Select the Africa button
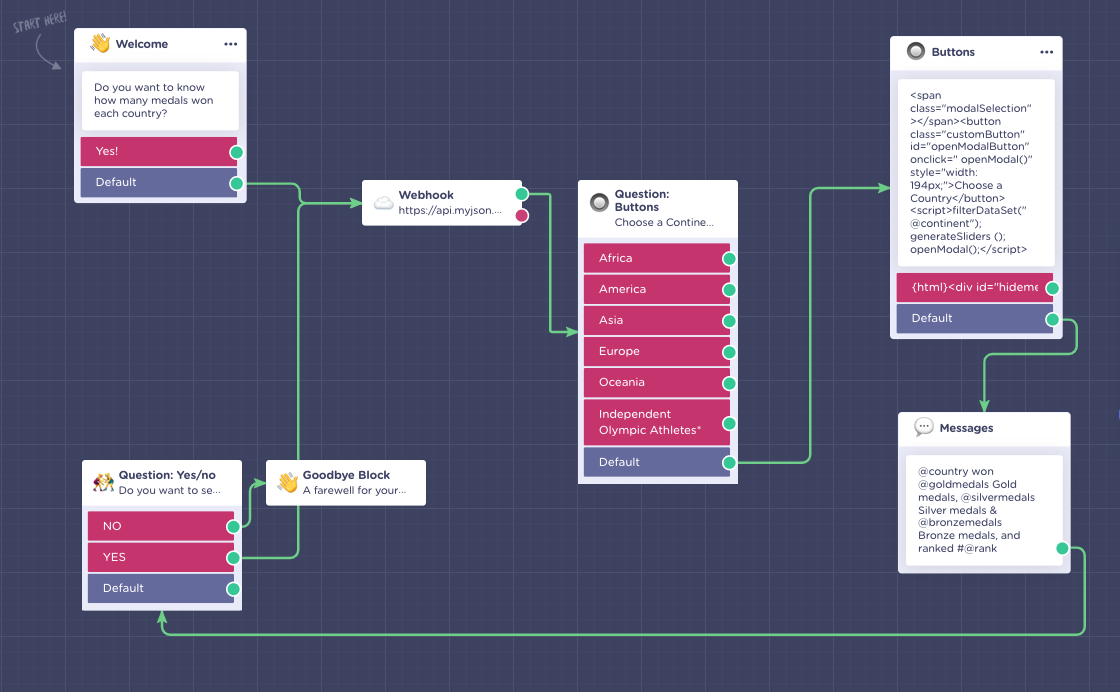 pos(656,258)
